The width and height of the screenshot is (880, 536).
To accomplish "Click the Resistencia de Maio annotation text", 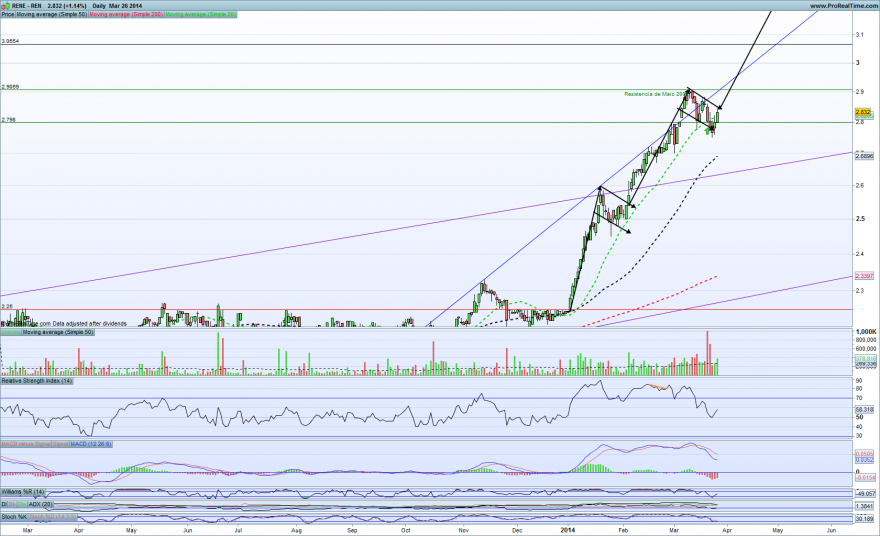I will 655,94.
